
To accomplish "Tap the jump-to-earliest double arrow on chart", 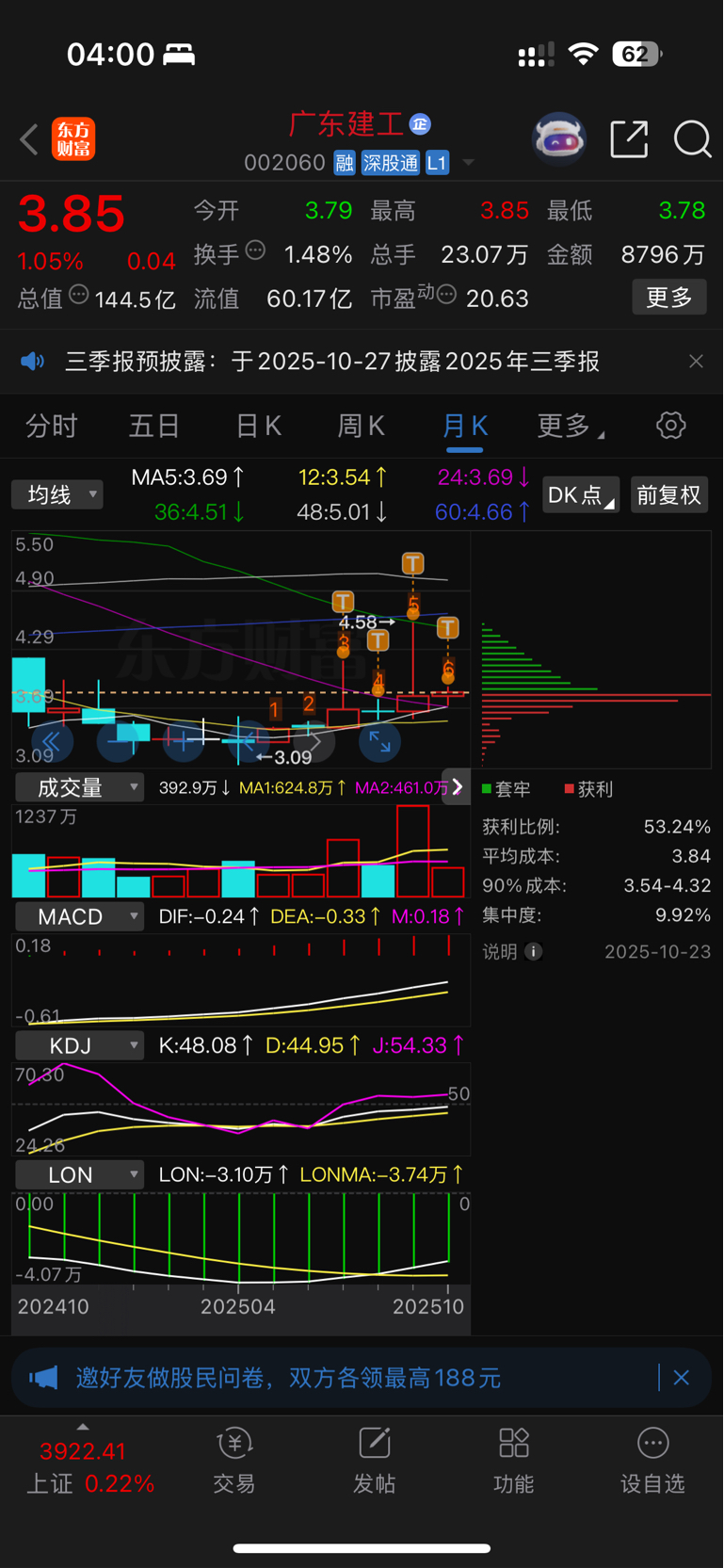I will coord(50,742).
